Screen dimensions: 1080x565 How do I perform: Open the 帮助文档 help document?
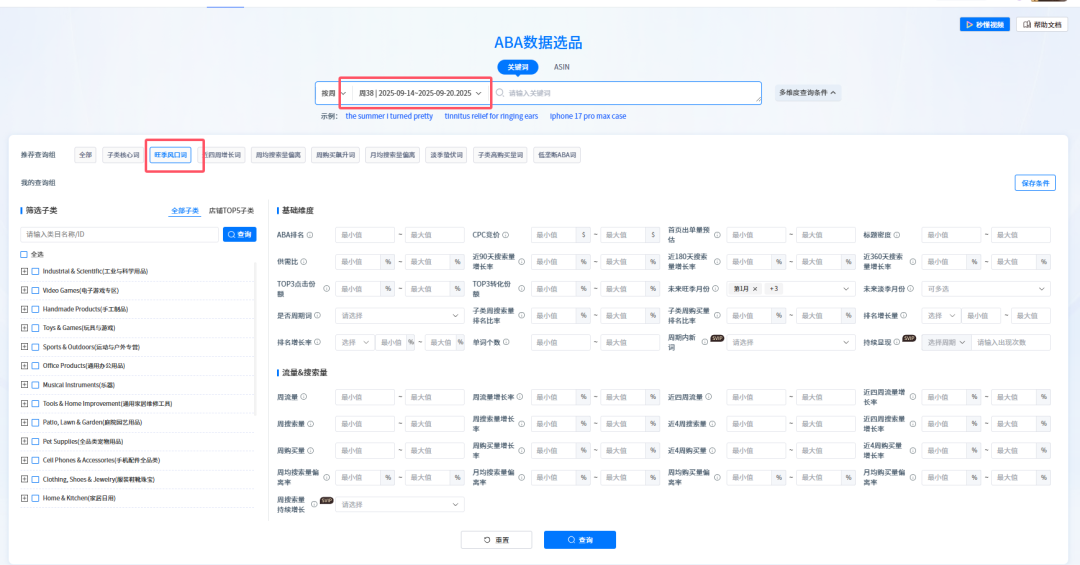1042,25
